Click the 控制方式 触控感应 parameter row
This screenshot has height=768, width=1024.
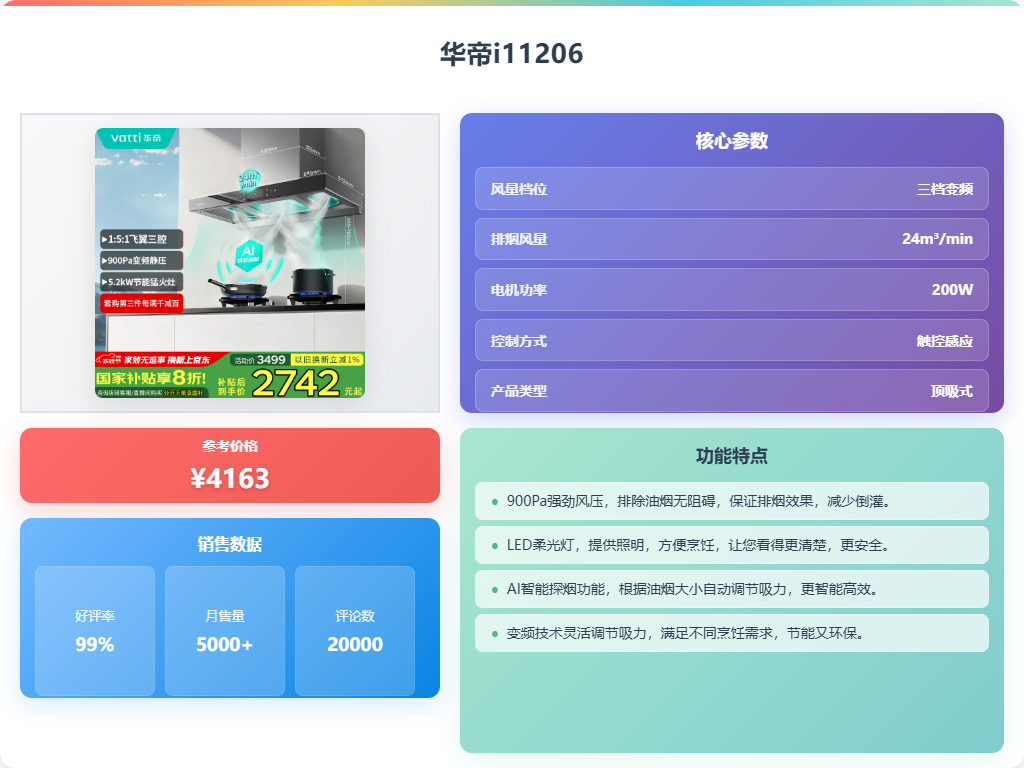pyautogui.click(x=731, y=340)
